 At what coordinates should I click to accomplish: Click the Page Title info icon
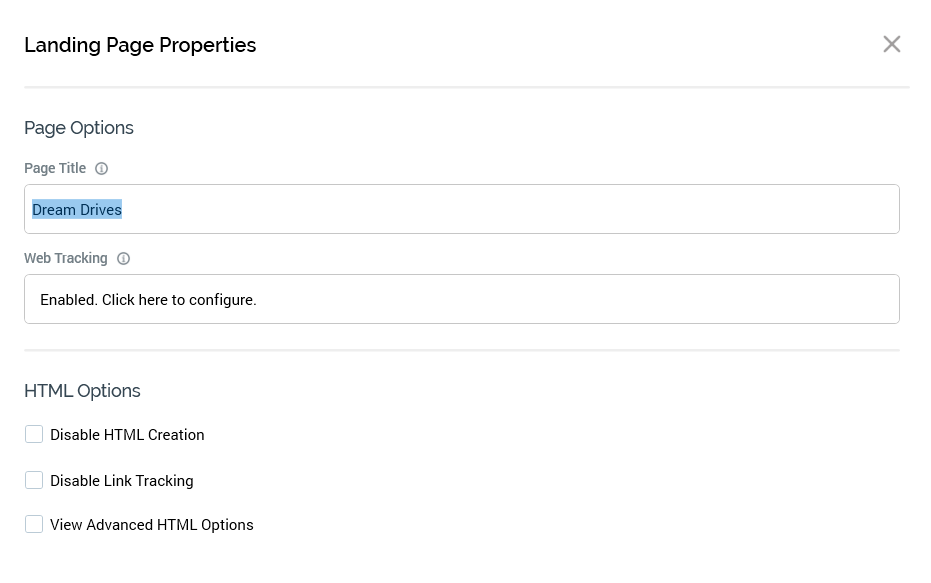tap(101, 169)
